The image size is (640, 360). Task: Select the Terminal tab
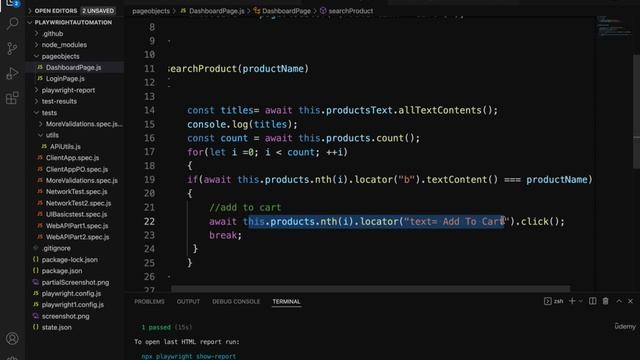286,302
